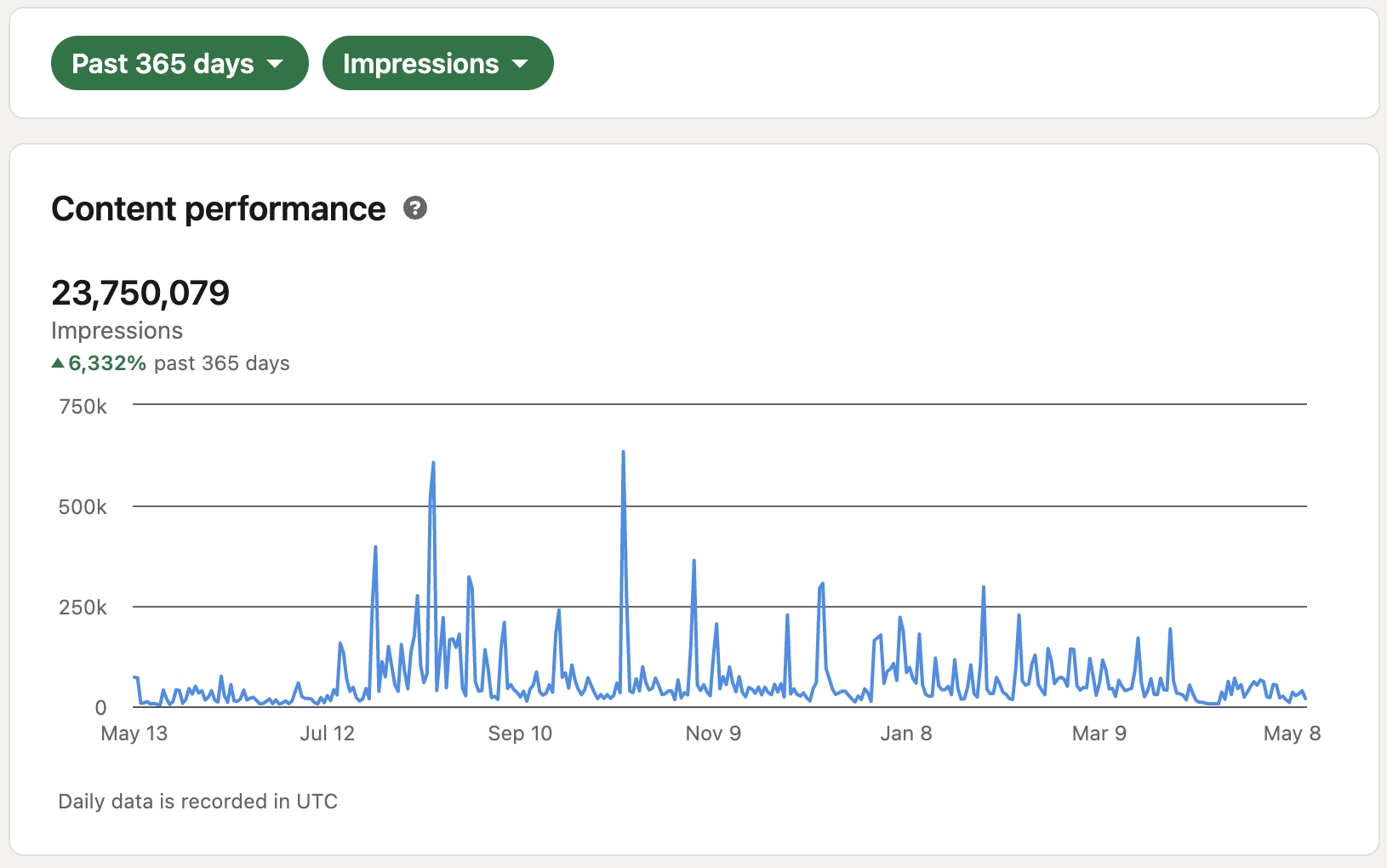
Task: Select the May 8 date on the axis
Action: coord(1292,734)
